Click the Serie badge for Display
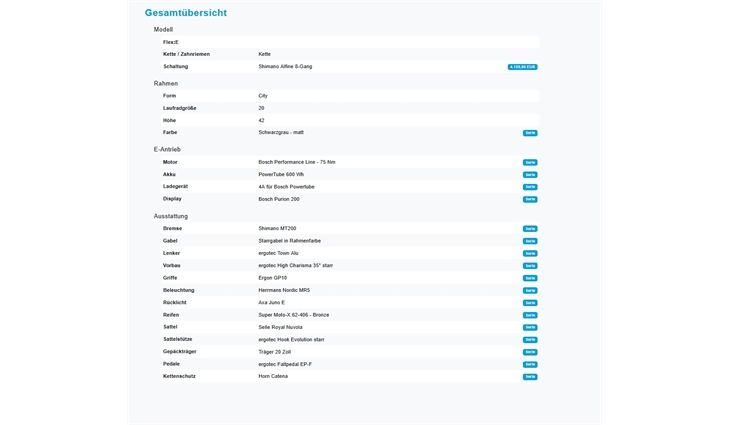 [x=530, y=199]
